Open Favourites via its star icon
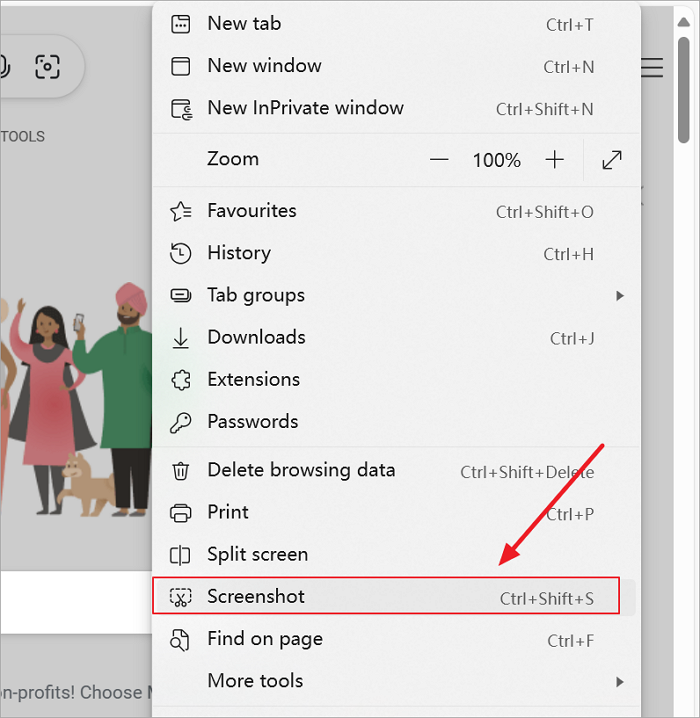The height and width of the screenshot is (718, 700). (181, 211)
